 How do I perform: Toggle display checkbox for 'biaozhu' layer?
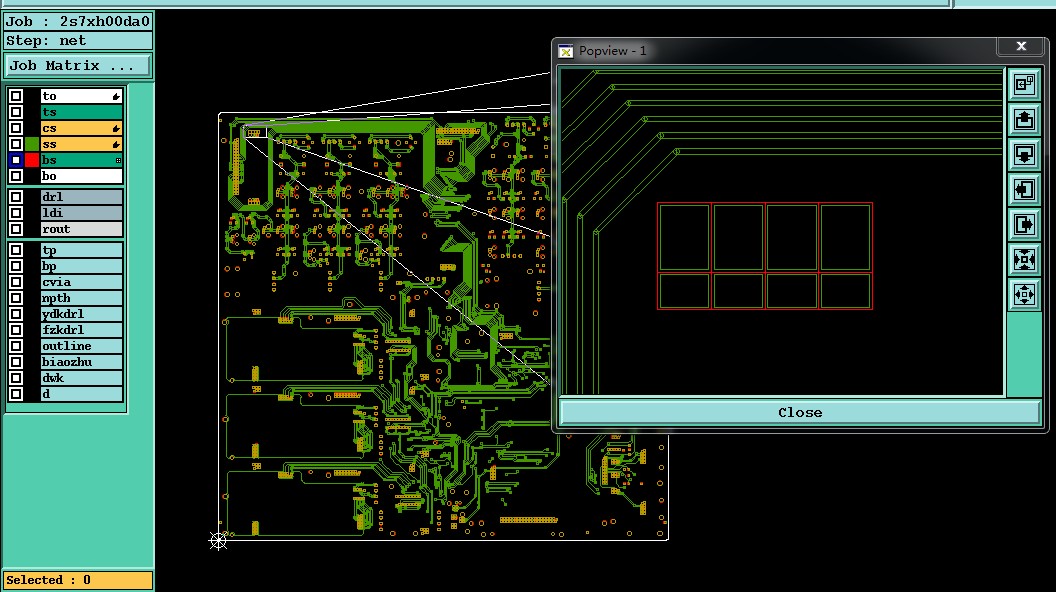[x=16, y=362]
